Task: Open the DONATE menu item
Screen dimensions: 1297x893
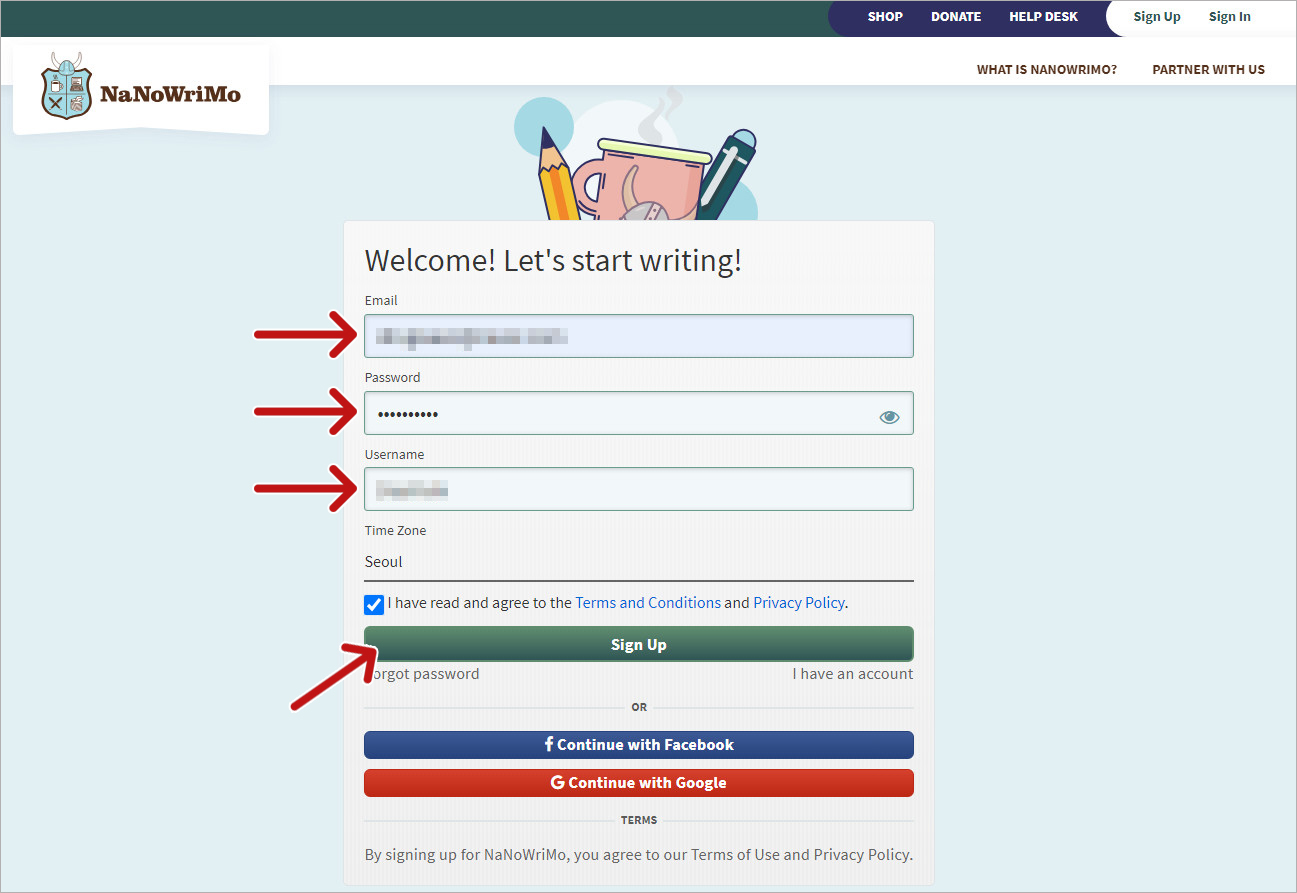Action: tap(956, 17)
